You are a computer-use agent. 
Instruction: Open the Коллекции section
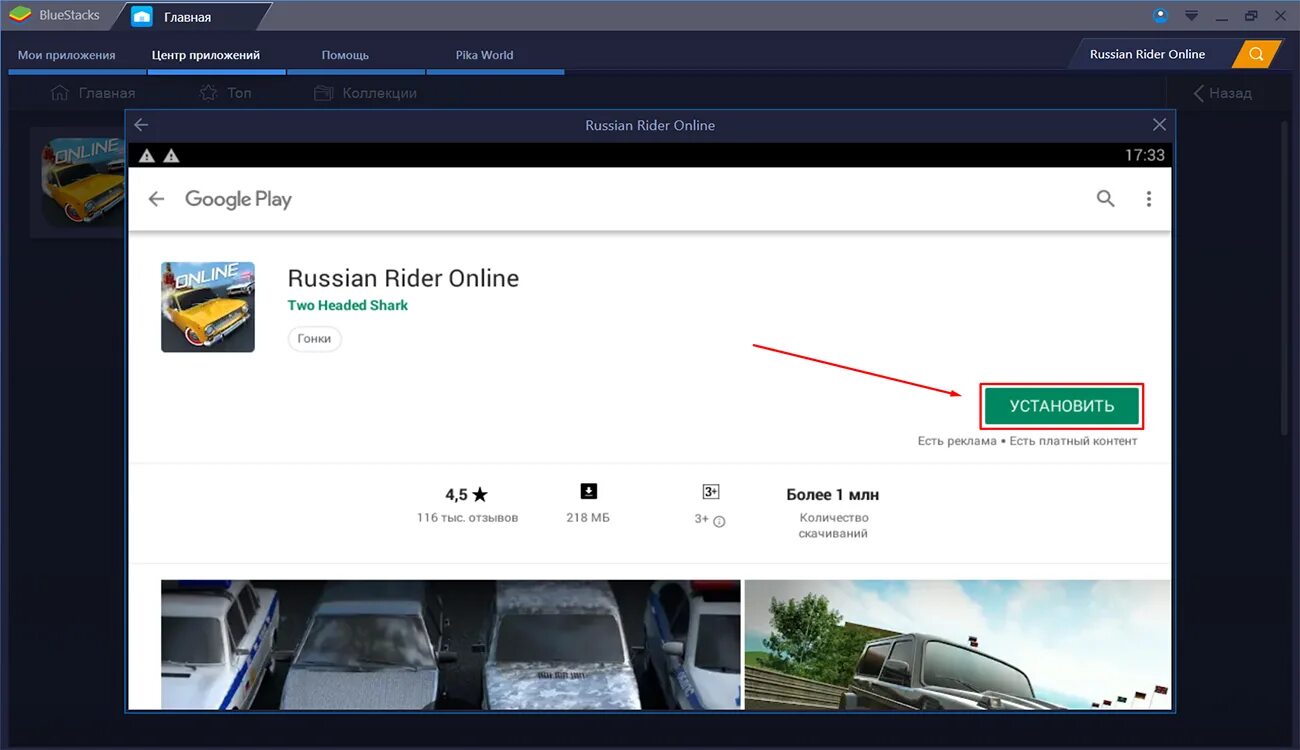coord(366,93)
